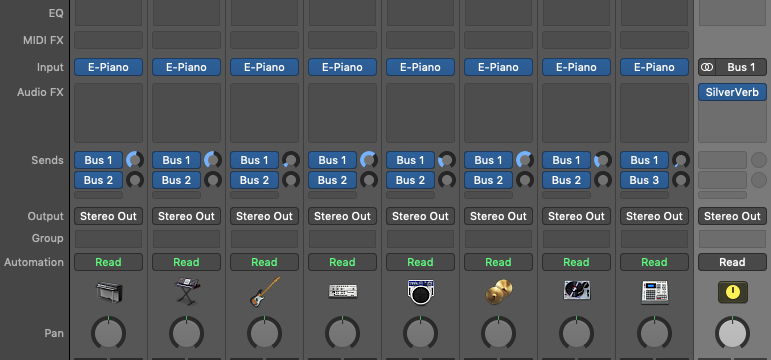Open Bus 2 send on the cymbals strip
Screen dimensions: 771x360
click(x=488, y=180)
